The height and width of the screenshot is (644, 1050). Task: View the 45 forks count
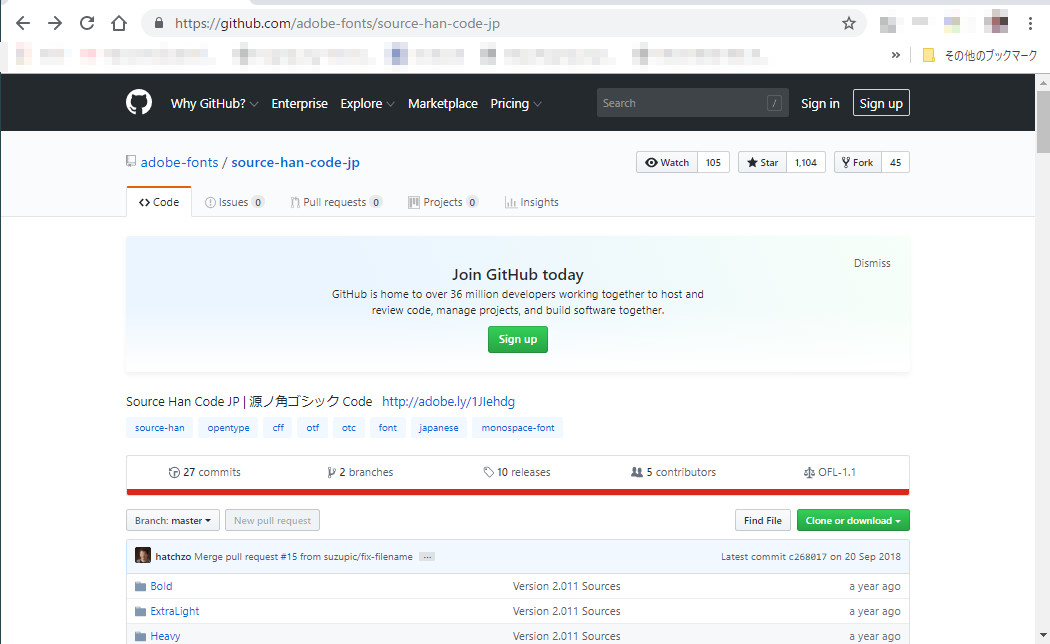(895, 163)
